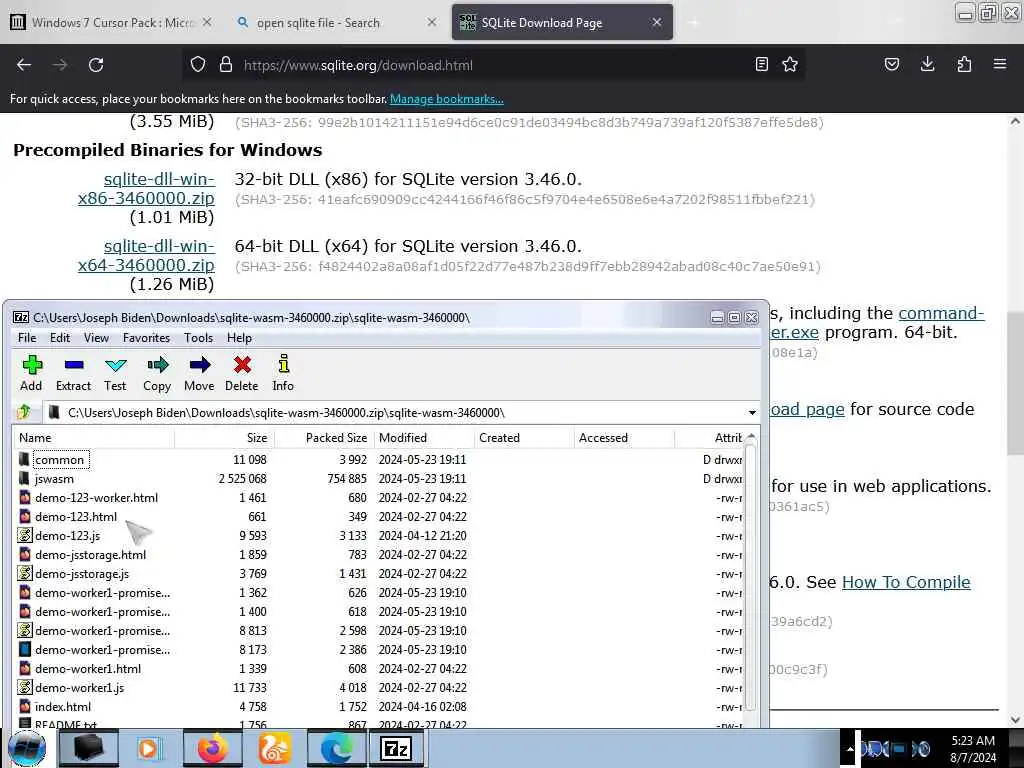Viewport: 1024px width, 768px height.
Task: Show tracking protection shield info
Action: 198,65
